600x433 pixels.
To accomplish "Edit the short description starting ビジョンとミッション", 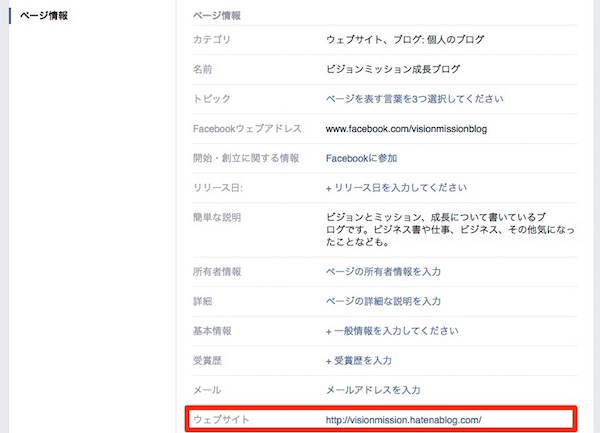I will tap(450, 230).
